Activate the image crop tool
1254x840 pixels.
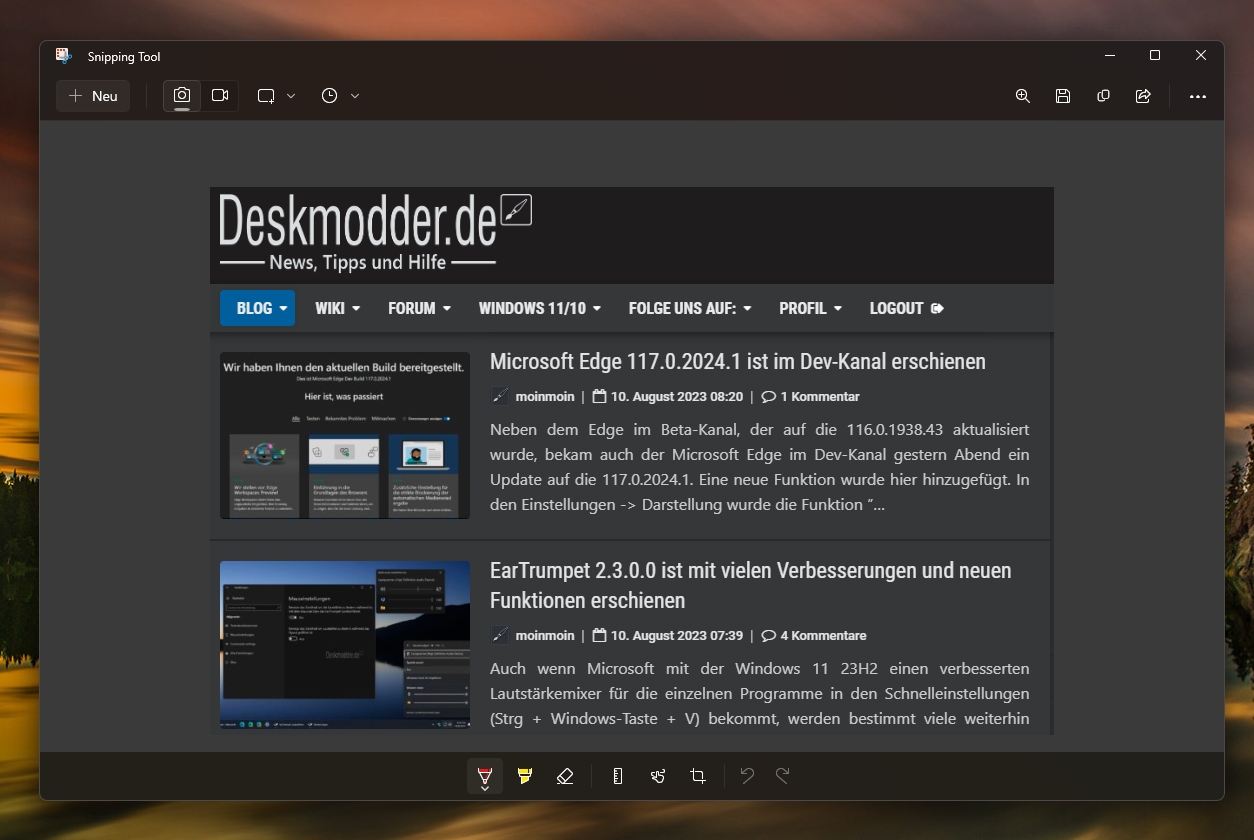[698, 776]
